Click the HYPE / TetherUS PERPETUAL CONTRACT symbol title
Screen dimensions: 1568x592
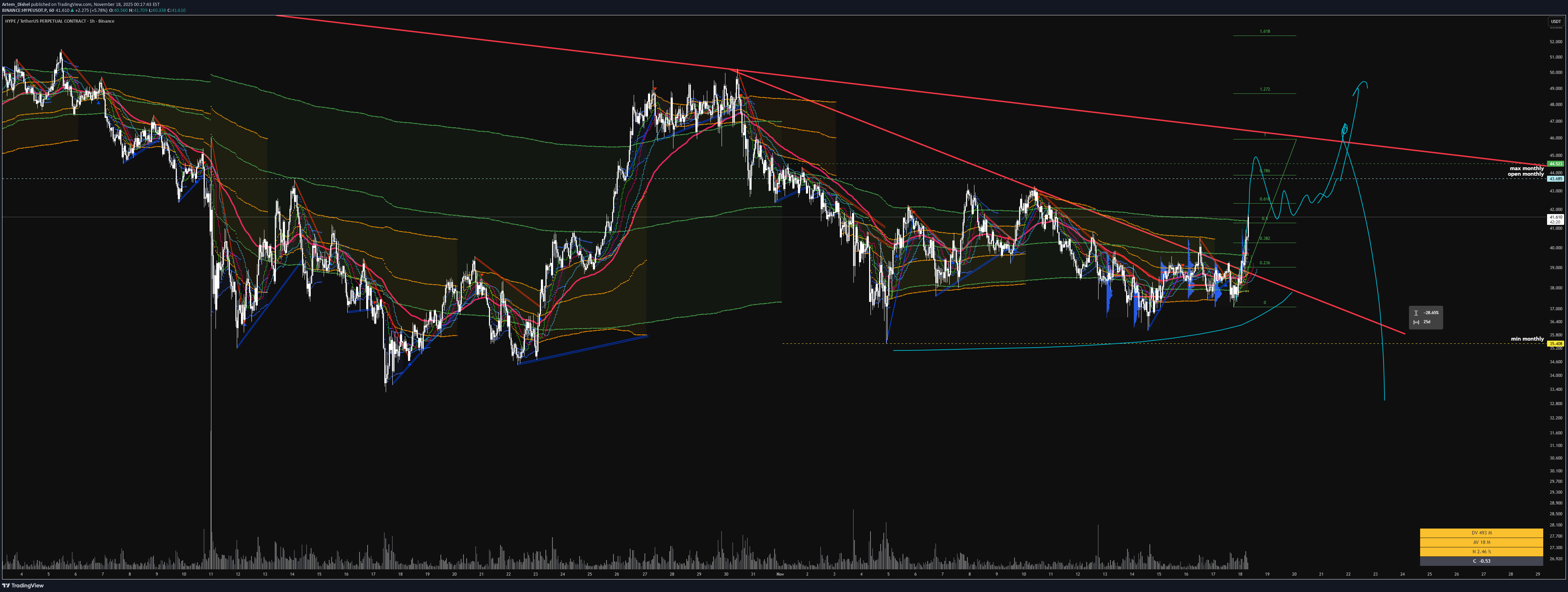45,21
